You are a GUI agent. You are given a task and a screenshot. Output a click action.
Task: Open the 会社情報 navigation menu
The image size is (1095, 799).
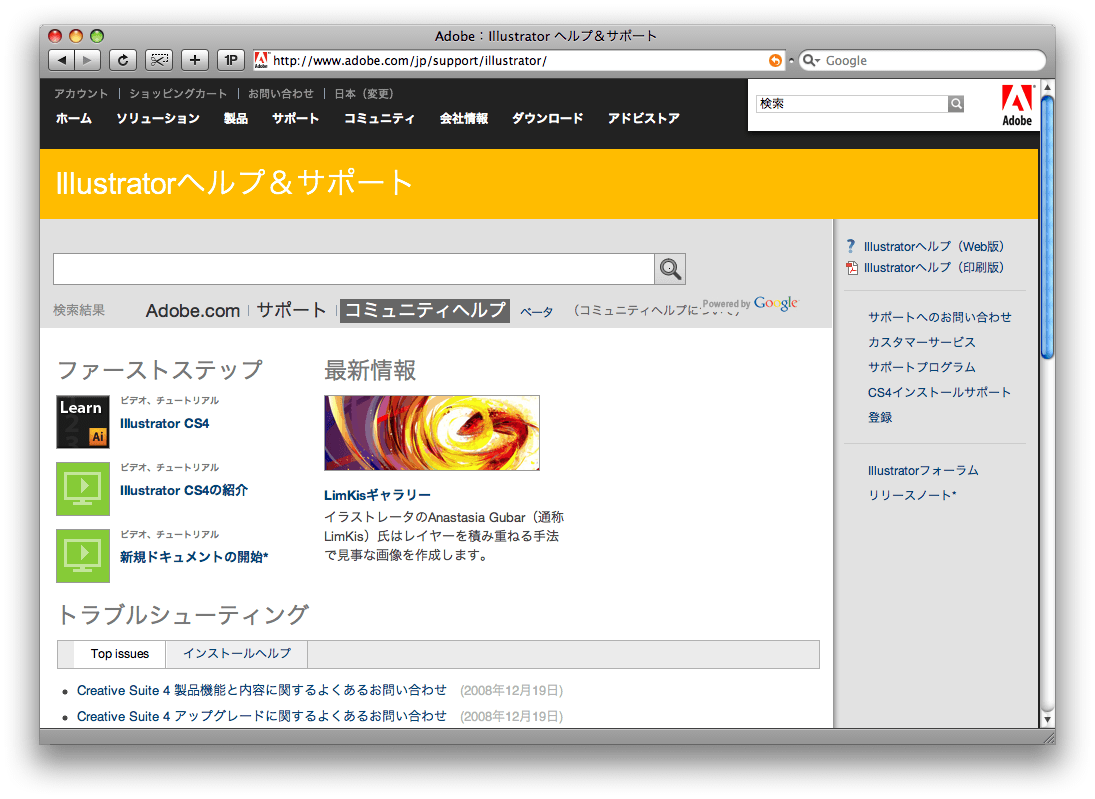tap(464, 119)
